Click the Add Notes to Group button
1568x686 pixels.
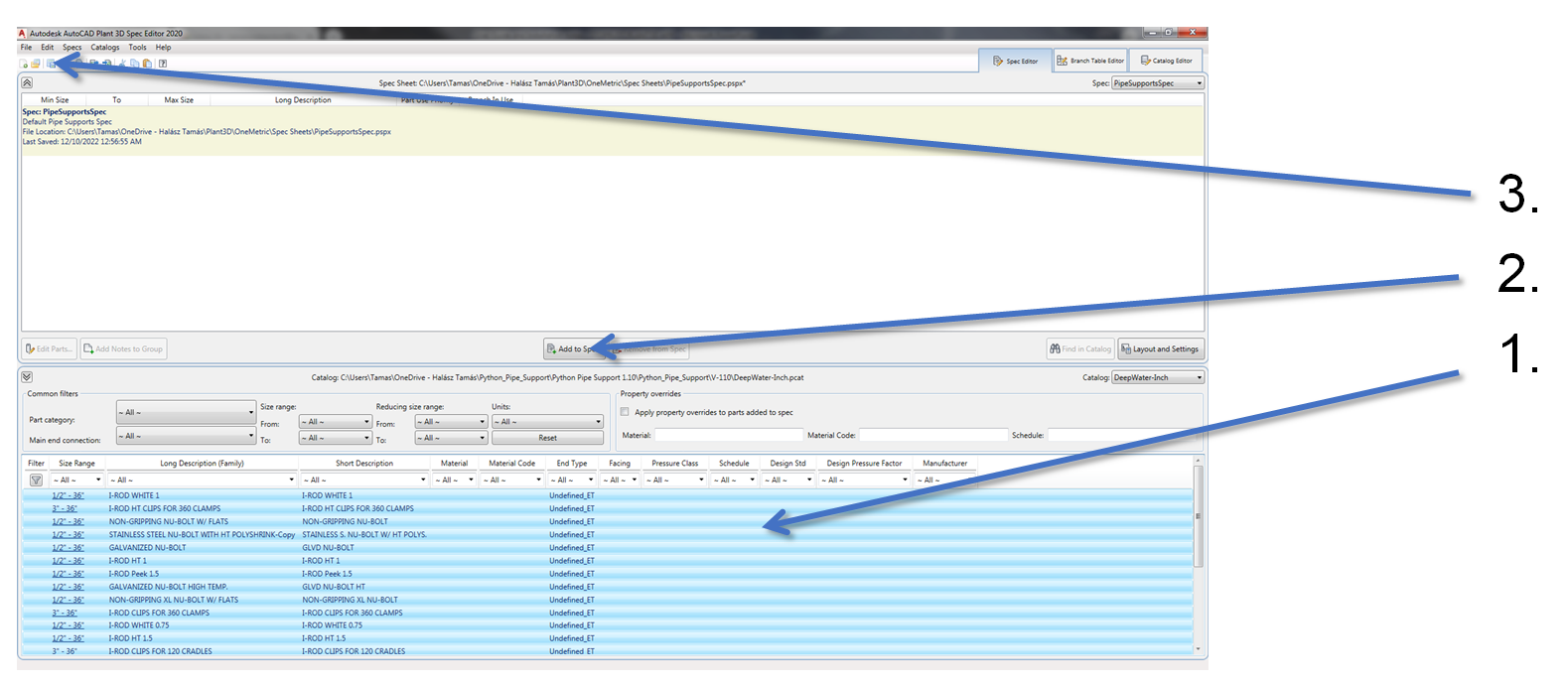pyautogui.click(x=124, y=348)
